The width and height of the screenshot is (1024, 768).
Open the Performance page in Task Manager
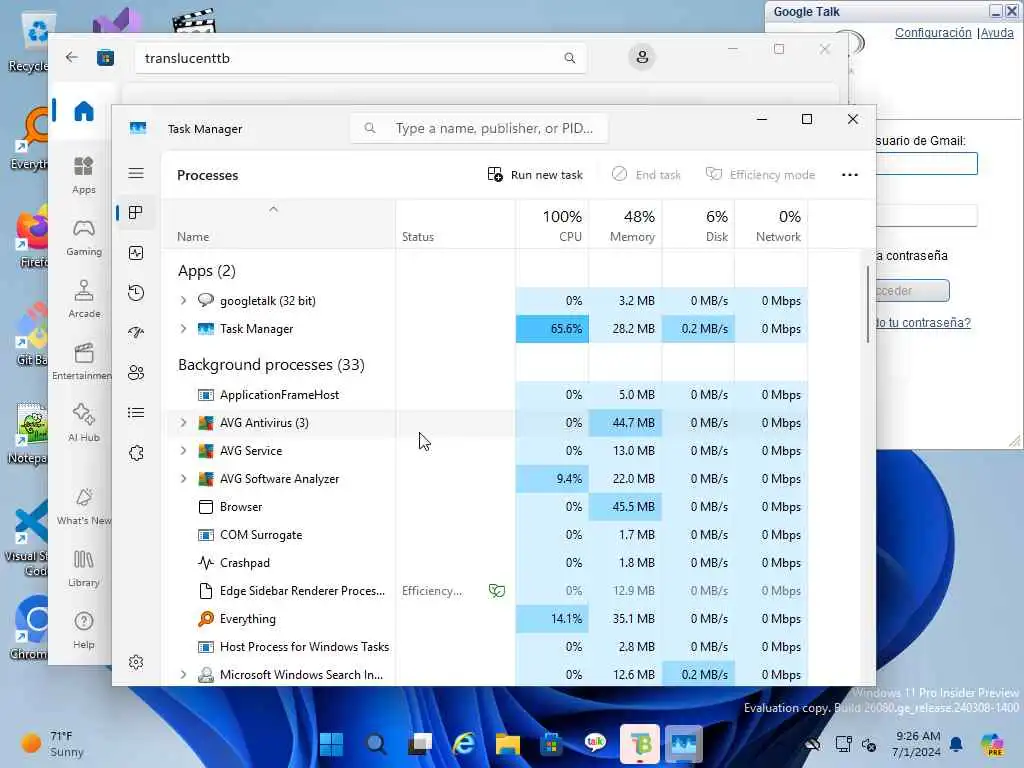tap(136, 253)
